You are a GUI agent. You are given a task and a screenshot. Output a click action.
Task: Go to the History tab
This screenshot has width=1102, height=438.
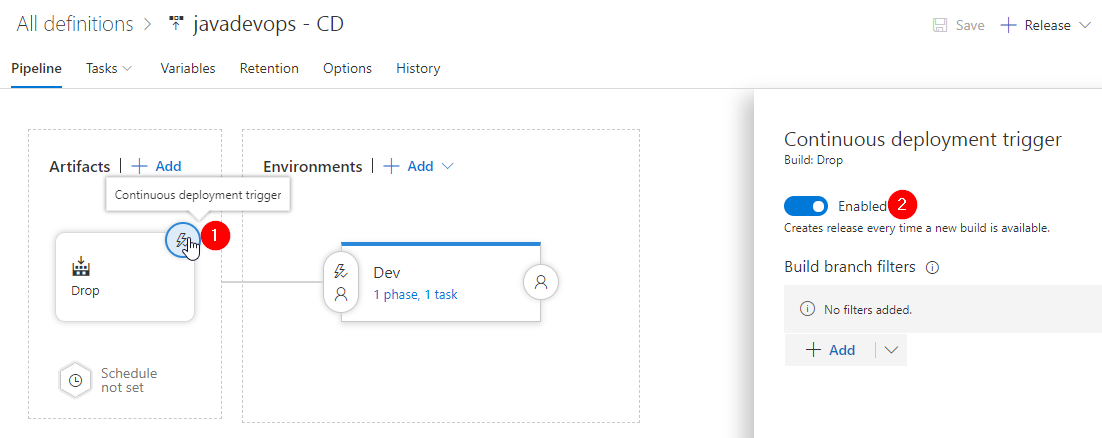point(418,68)
